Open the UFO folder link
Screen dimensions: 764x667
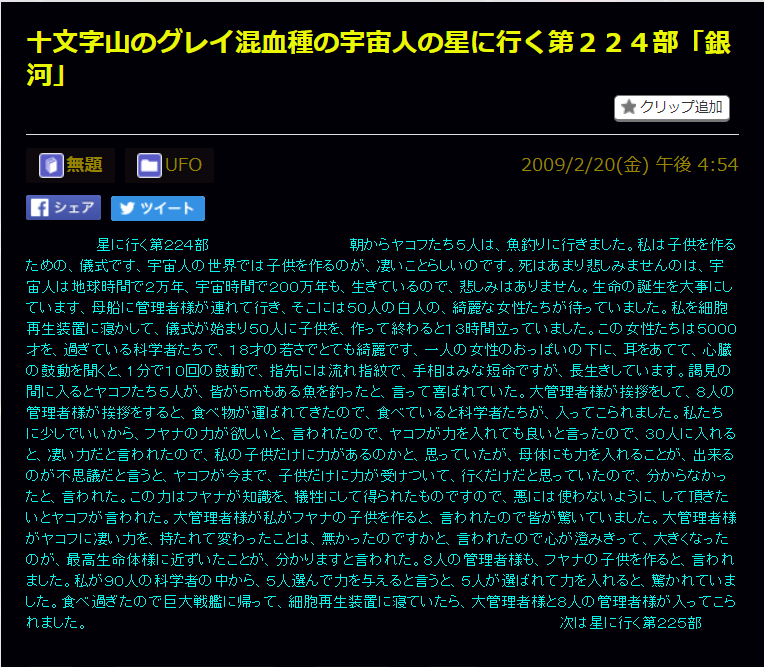pyautogui.click(x=183, y=165)
